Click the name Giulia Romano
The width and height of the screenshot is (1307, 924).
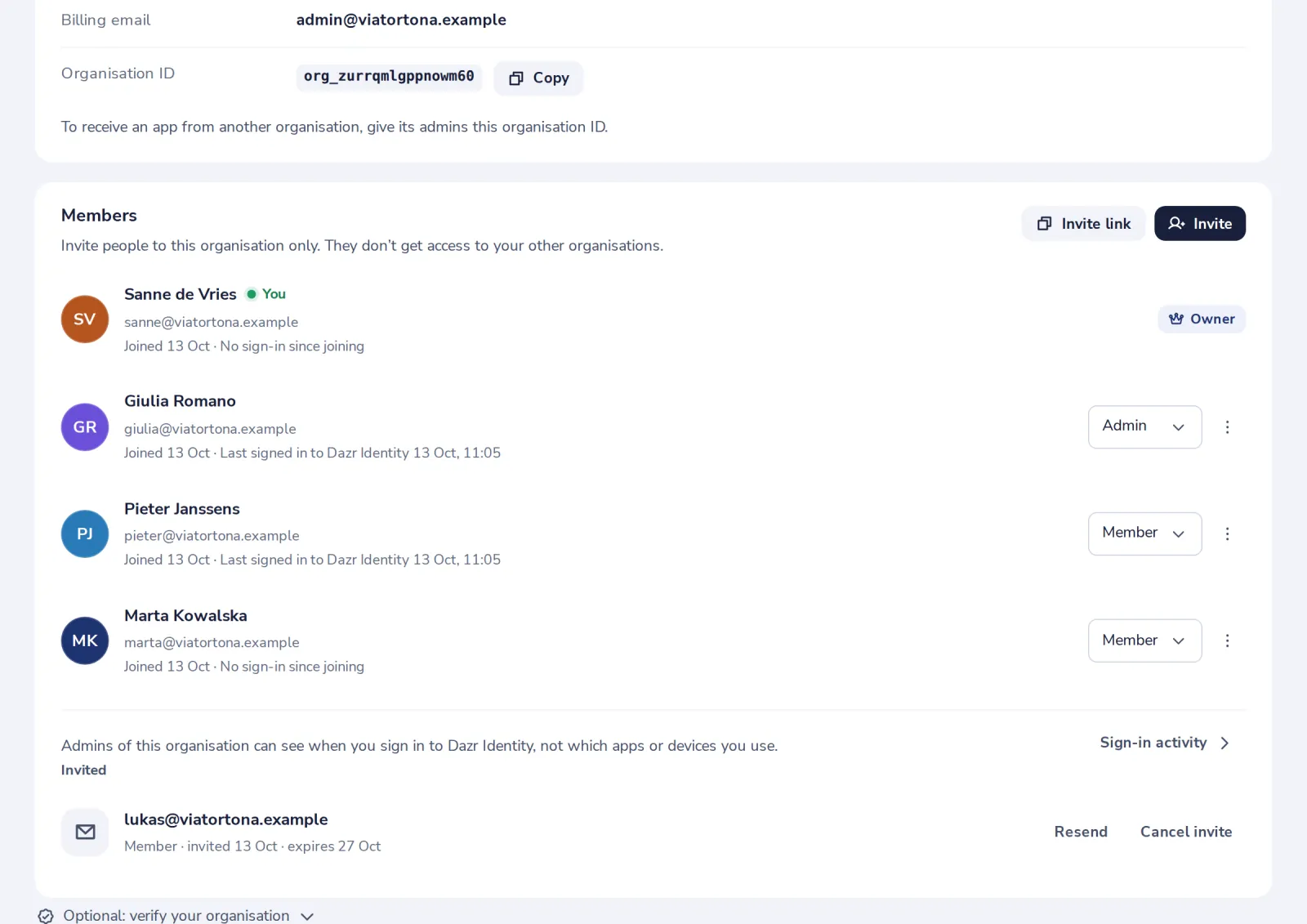point(180,401)
